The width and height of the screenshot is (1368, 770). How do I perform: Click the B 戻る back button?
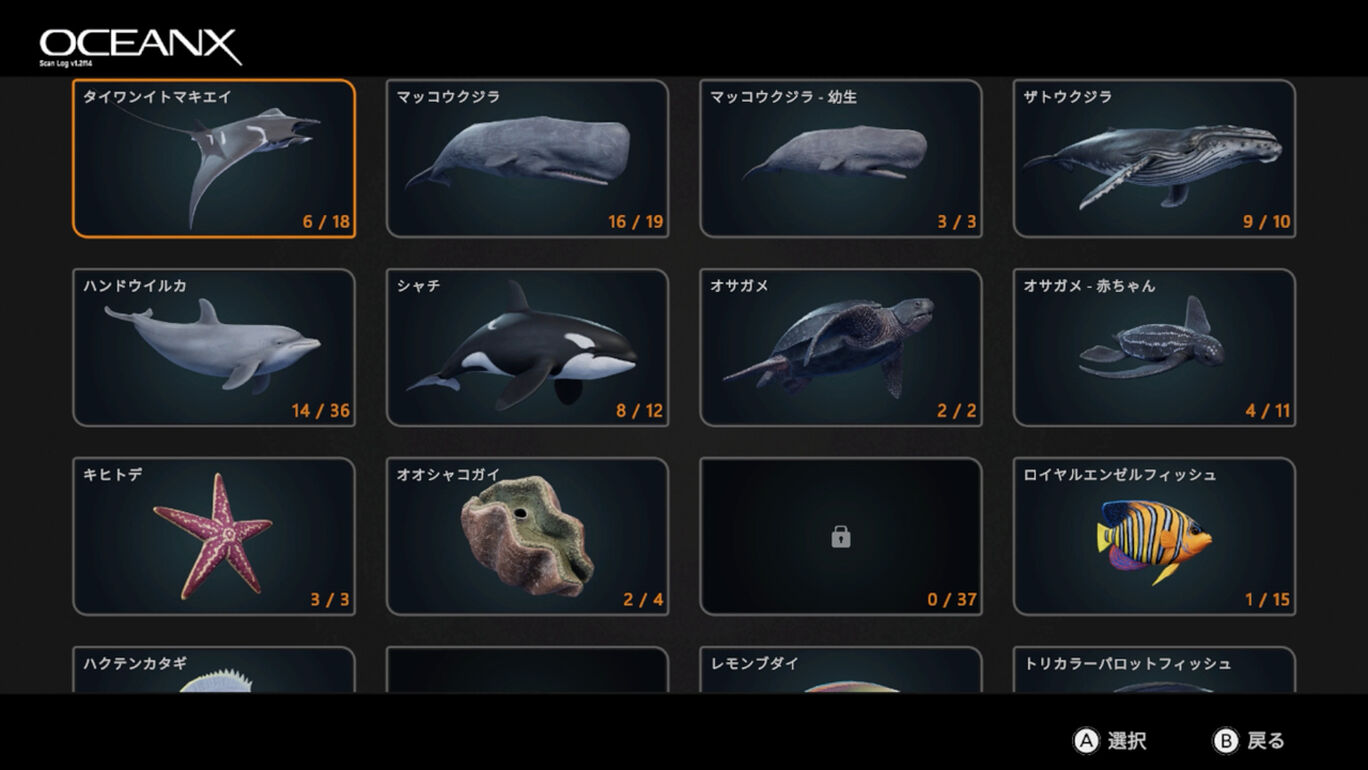[1249, 741]
